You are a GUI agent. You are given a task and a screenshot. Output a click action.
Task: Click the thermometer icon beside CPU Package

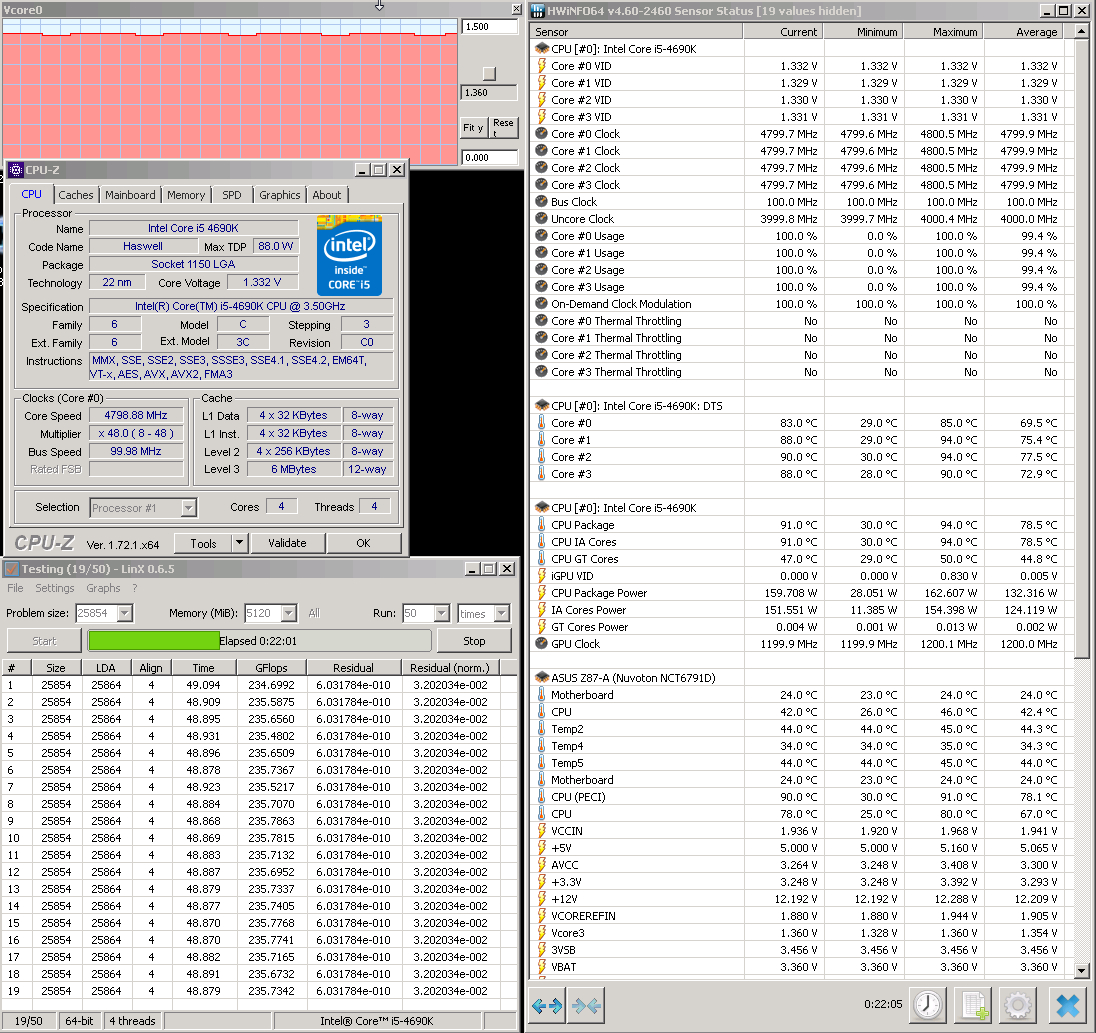[x=542, y=524]
